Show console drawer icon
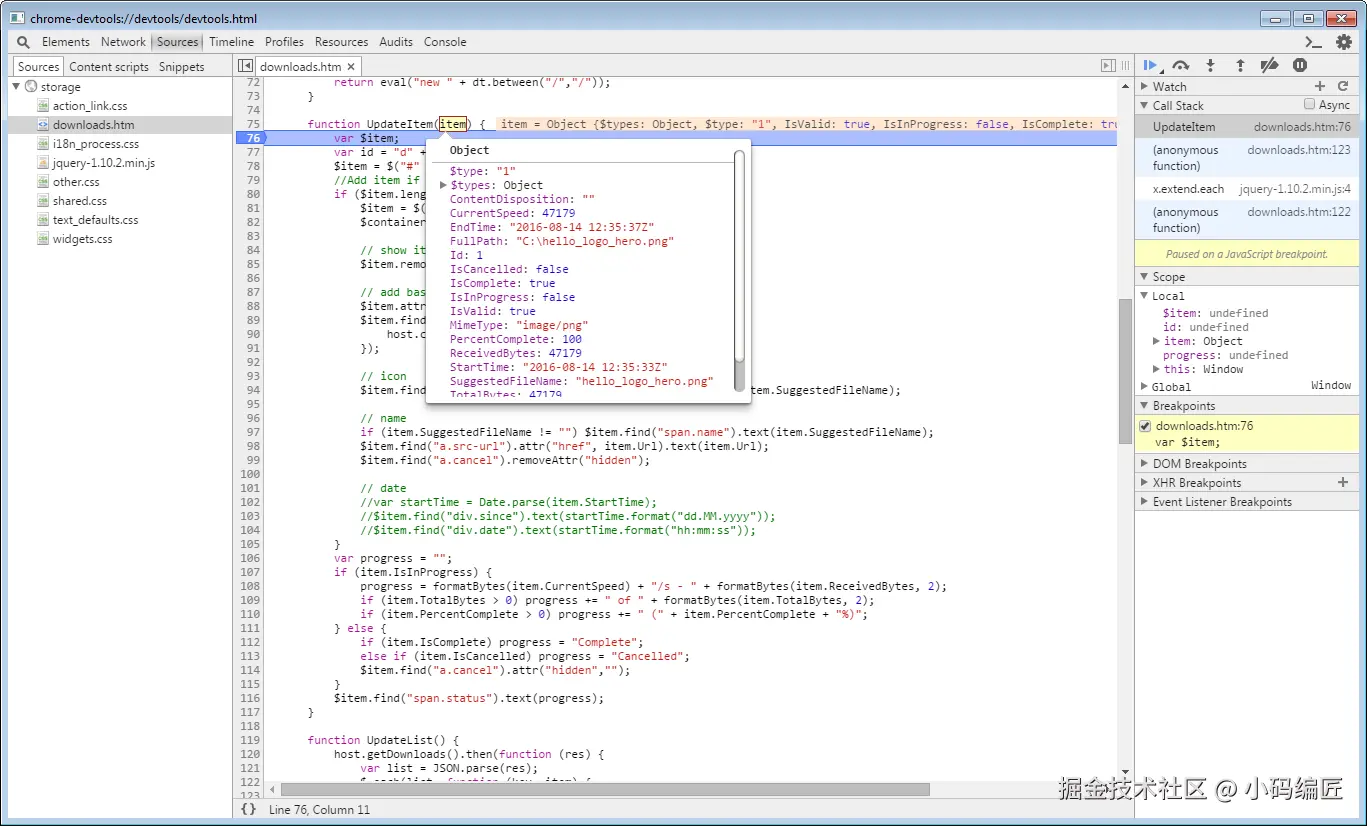 point(1314,42)
